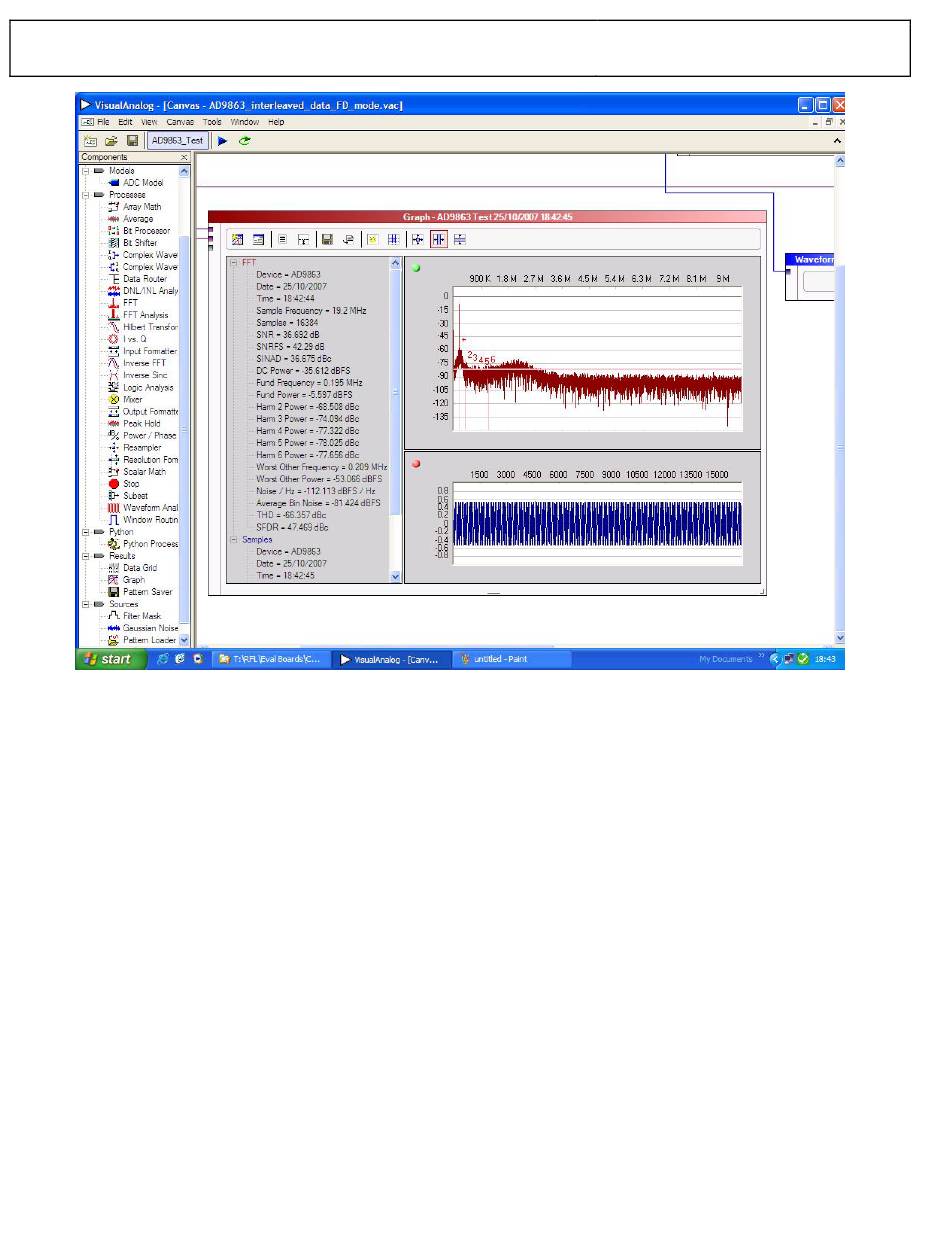Collapse the Models tree node

86,171
